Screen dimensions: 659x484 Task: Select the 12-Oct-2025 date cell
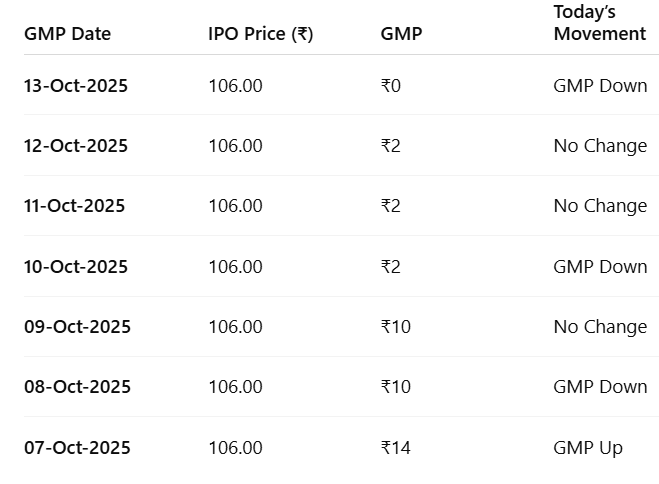pos(76,146)
